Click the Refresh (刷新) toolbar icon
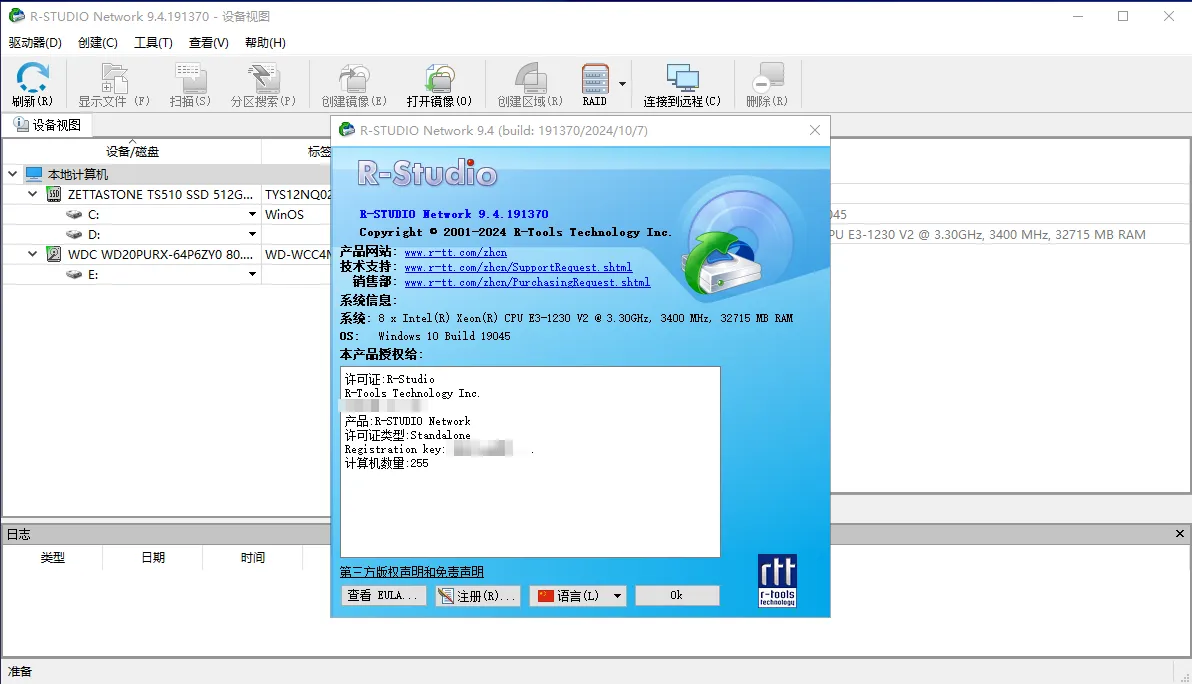This screenshot has width=1192, height=684. (33, 84)
